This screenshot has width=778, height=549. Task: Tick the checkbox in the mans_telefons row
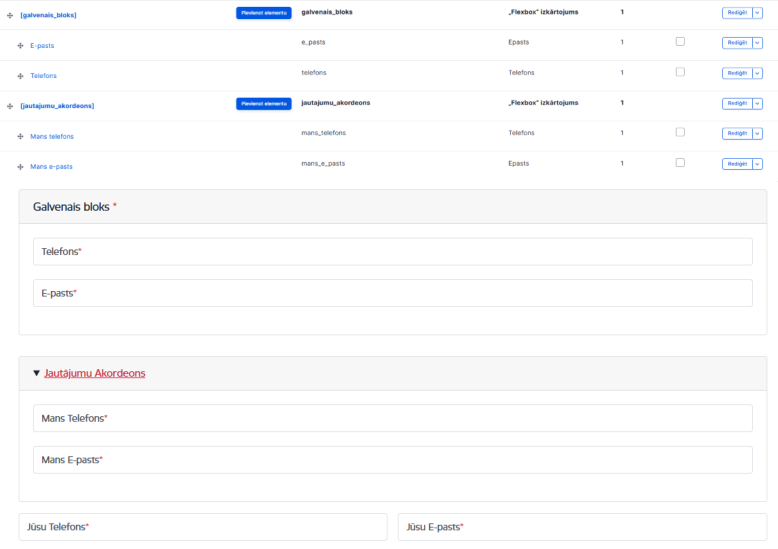680,132
